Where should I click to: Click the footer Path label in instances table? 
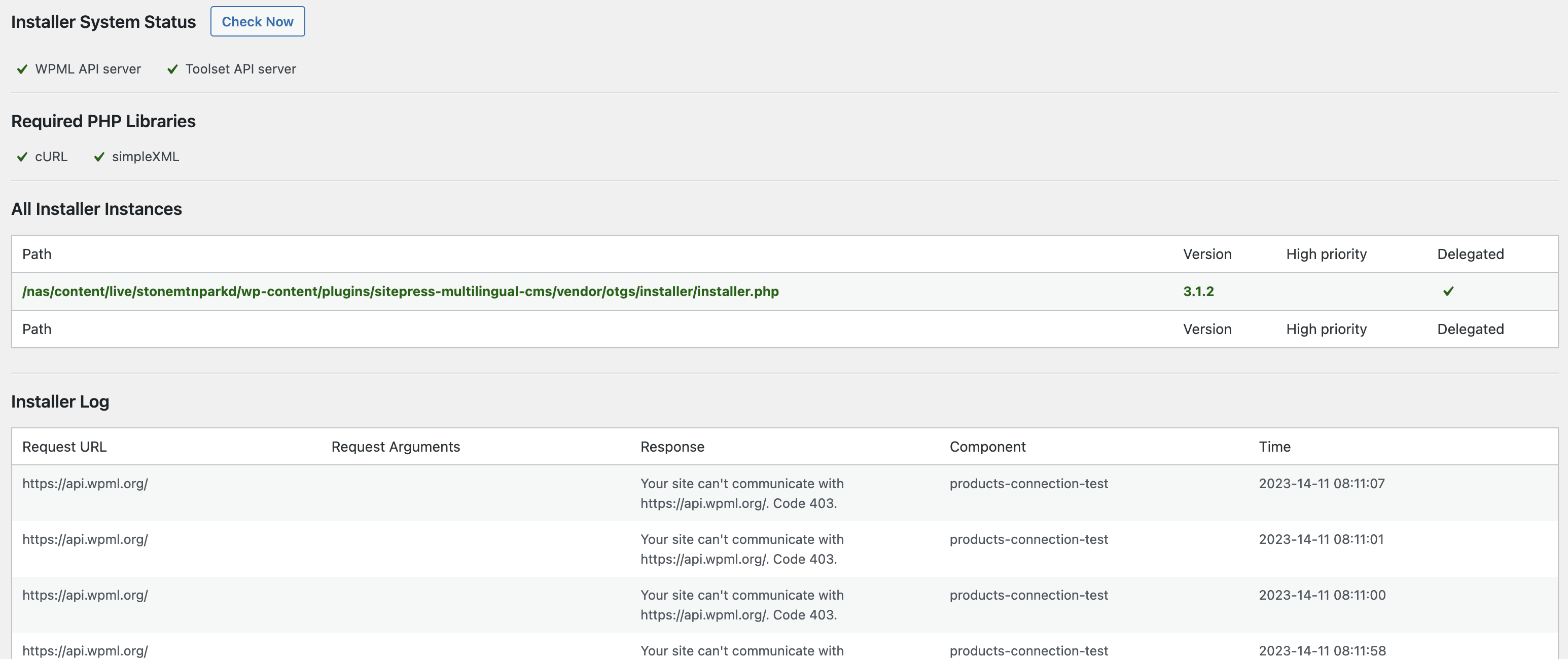point(37,329)
